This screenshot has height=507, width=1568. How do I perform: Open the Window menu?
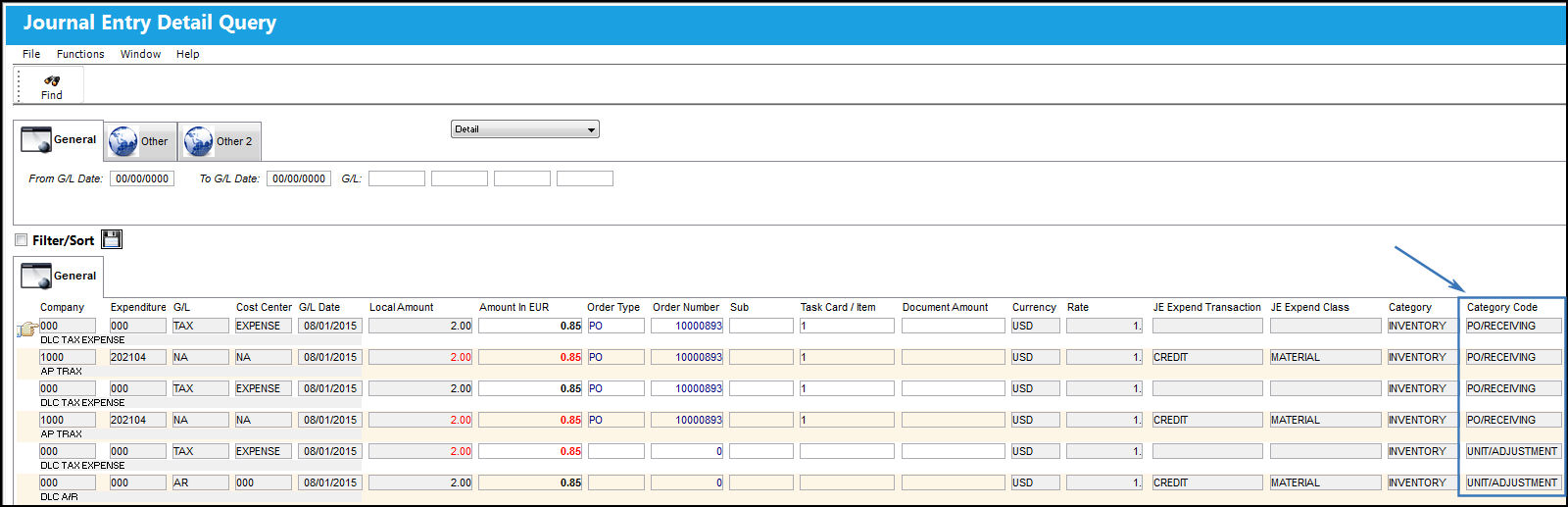(x=140, y=54)
